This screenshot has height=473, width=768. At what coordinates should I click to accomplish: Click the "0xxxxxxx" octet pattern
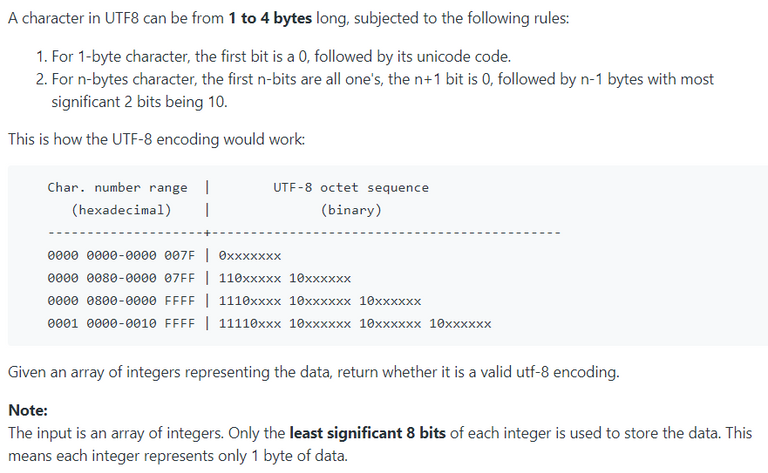(250, 256)
